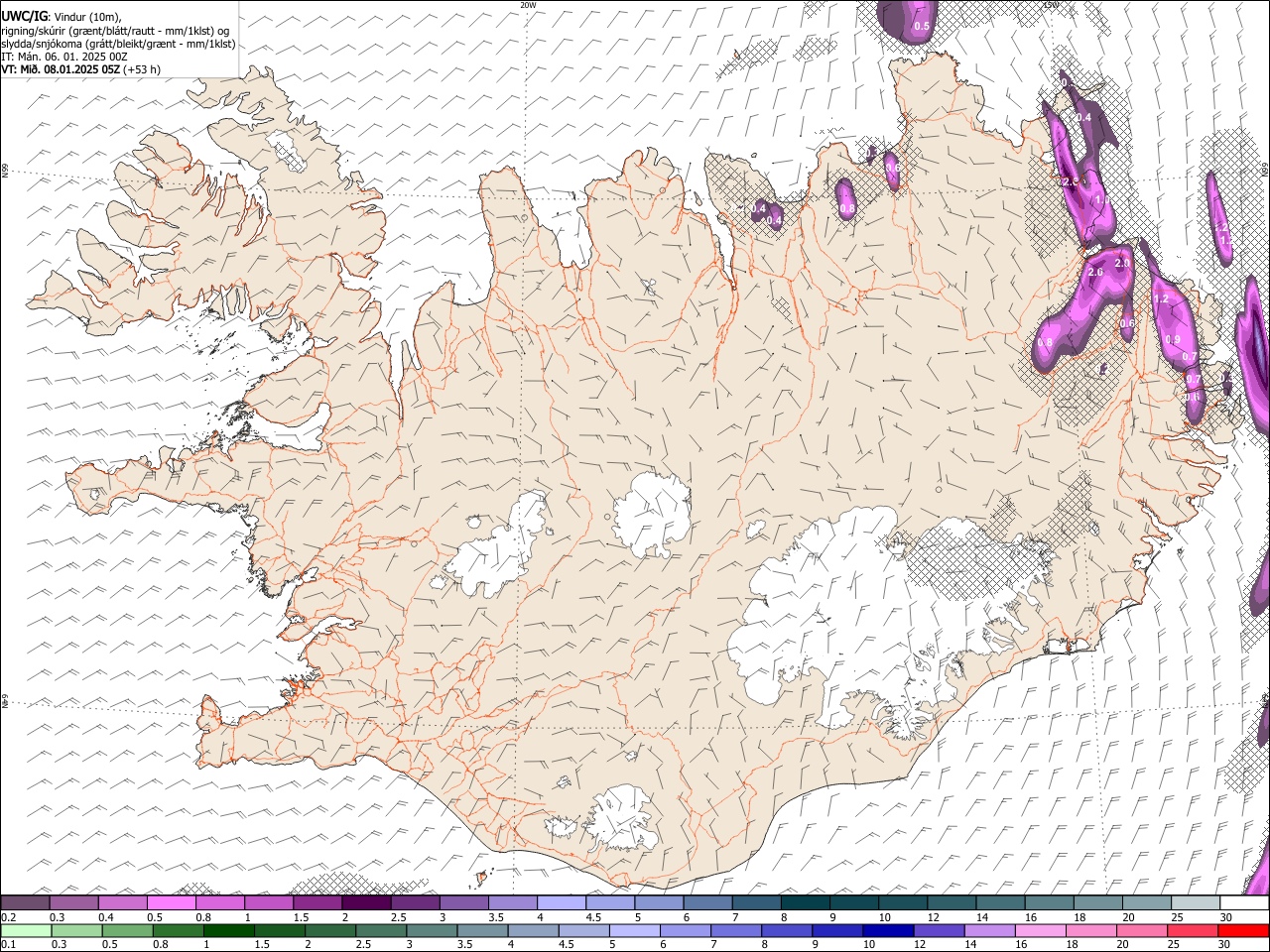Viewport: 1270px width, 952px height.
Task: Pick upper legend swatch between 0.2 and 0.3
Action: point(25,903)
